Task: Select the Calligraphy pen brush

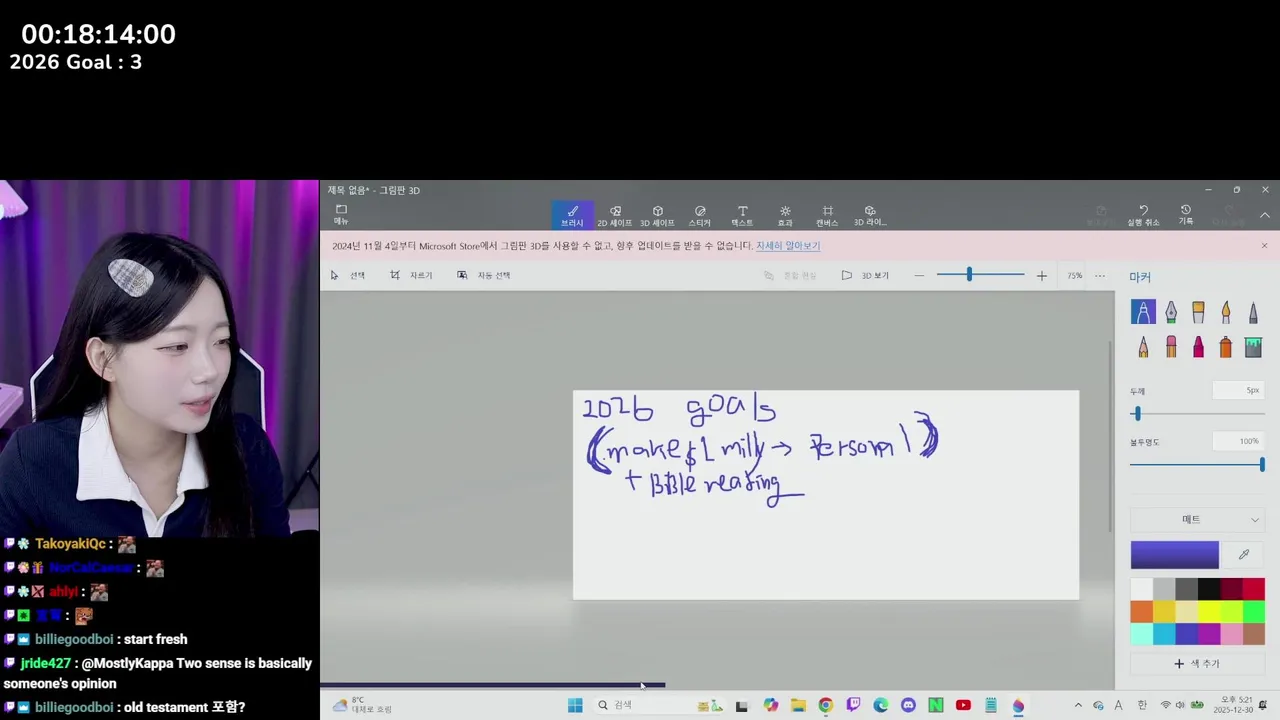Action: (1171, 312)
